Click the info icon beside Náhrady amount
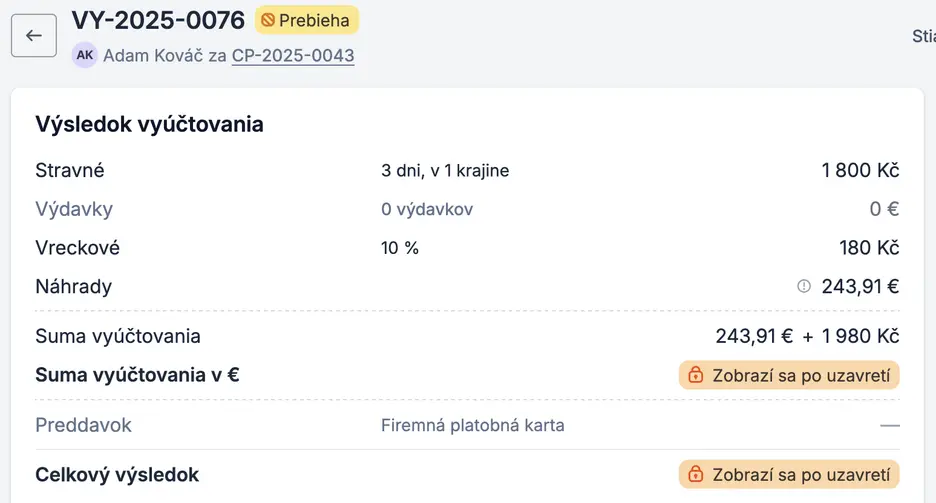The height and width of the screenshot is (503, 936). (803, 287)
